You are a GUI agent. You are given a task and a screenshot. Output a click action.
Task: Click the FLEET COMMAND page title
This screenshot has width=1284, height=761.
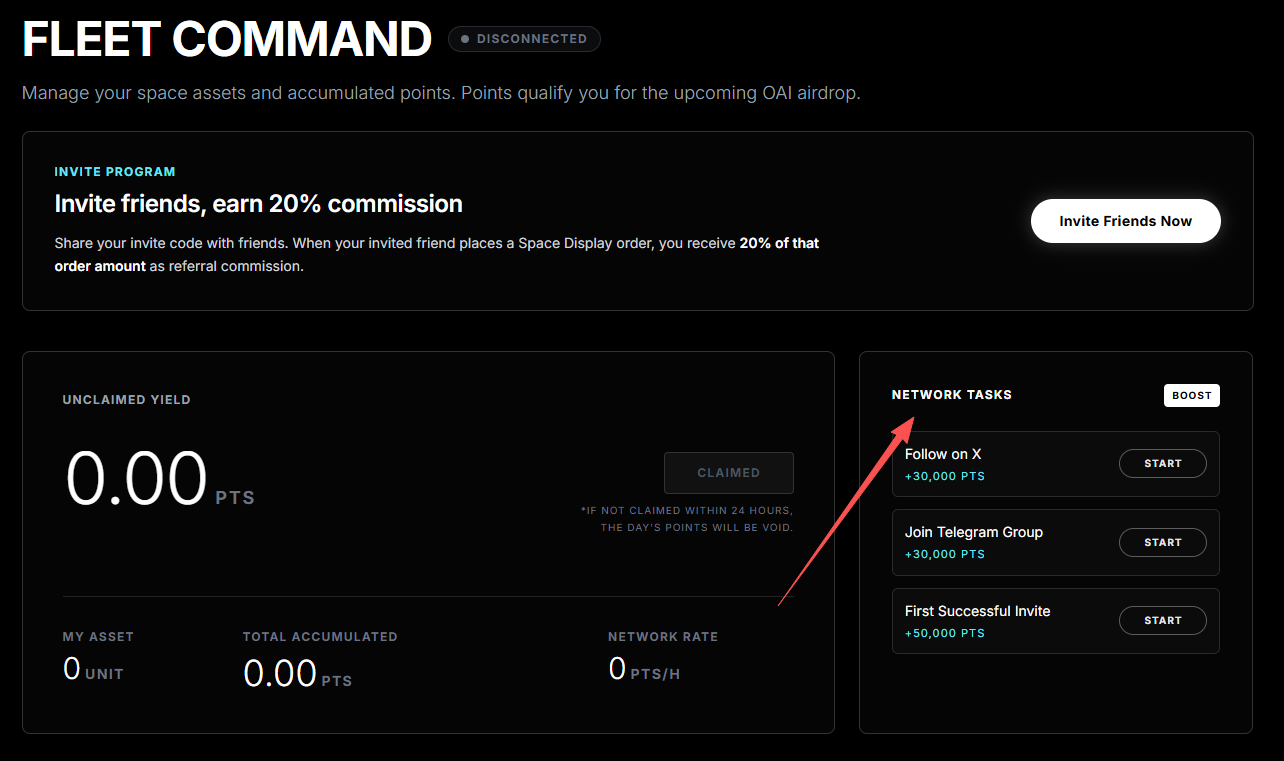coord(227,39)
